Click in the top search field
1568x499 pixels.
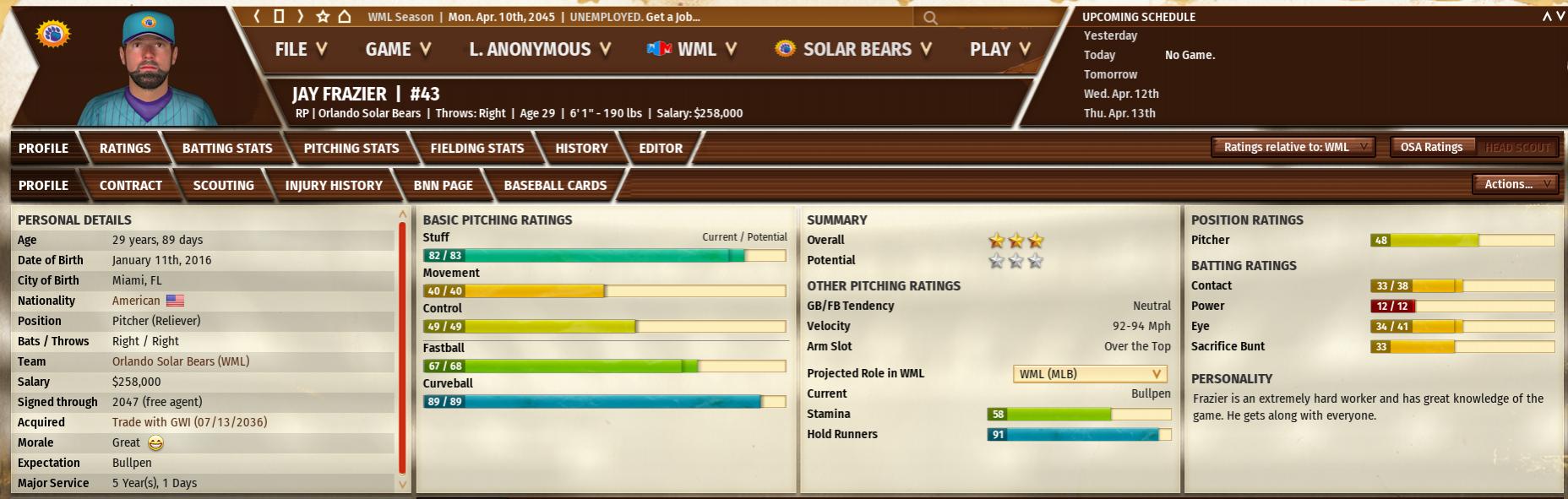(x=988, y=17)
